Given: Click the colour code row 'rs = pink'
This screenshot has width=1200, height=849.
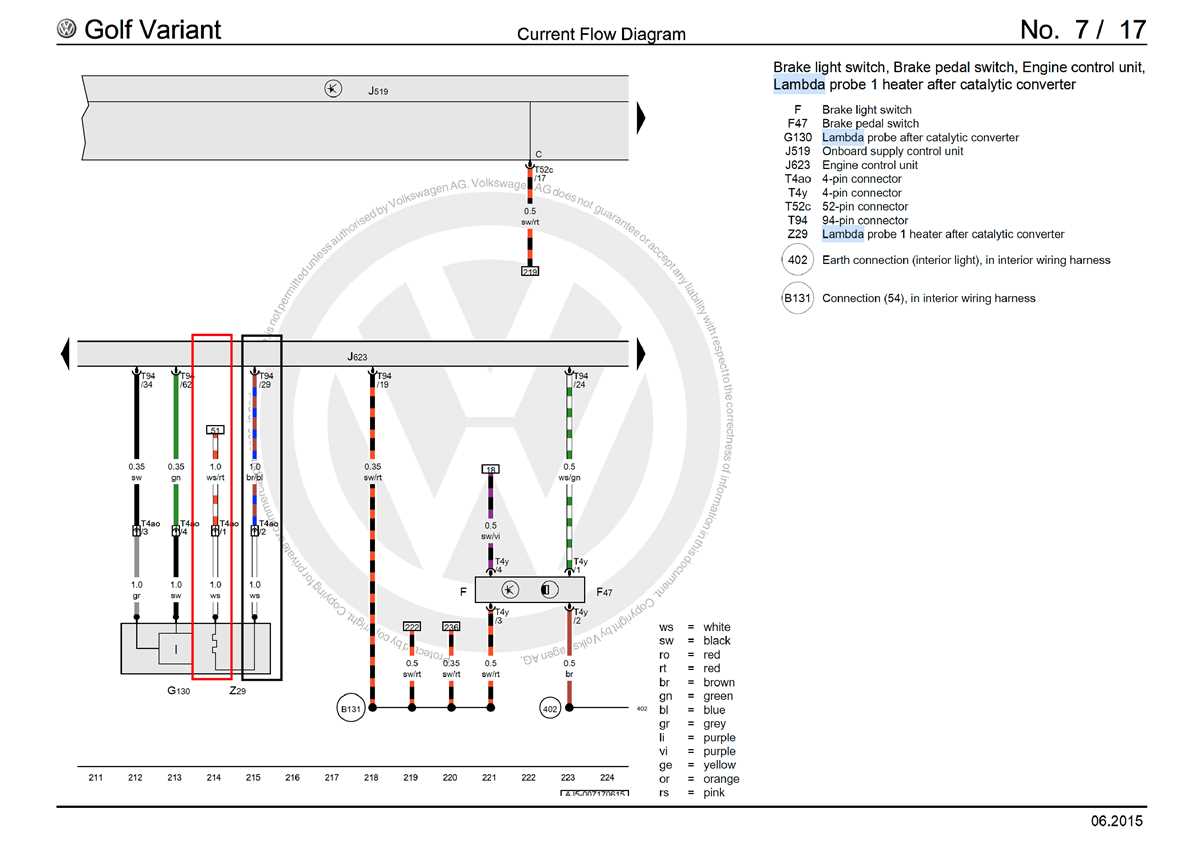Looking at the screenshot, I should (x=692, y=793).
